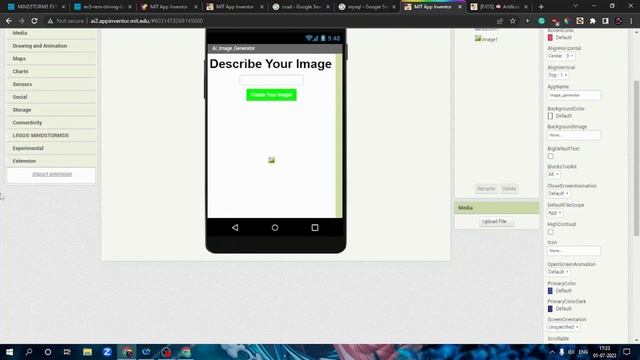
Task: Open the AlignHorizontal Center dropdown
Action: coord(561,56)
